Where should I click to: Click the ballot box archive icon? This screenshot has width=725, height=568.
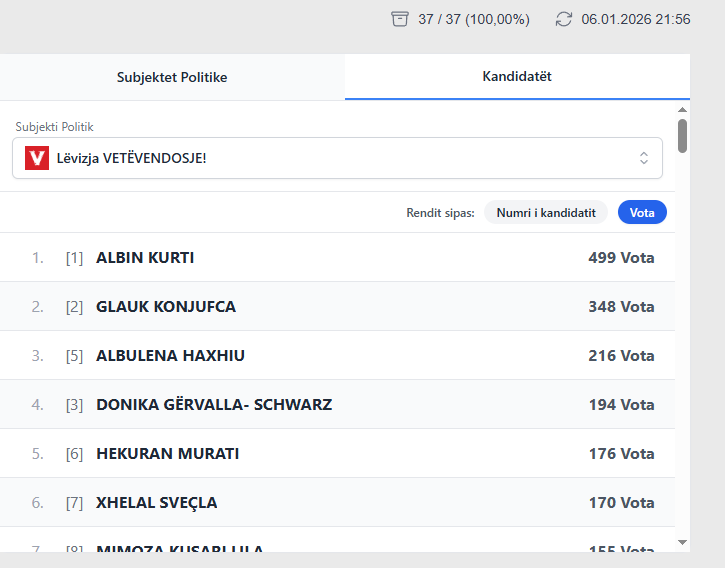coord(400,19)
